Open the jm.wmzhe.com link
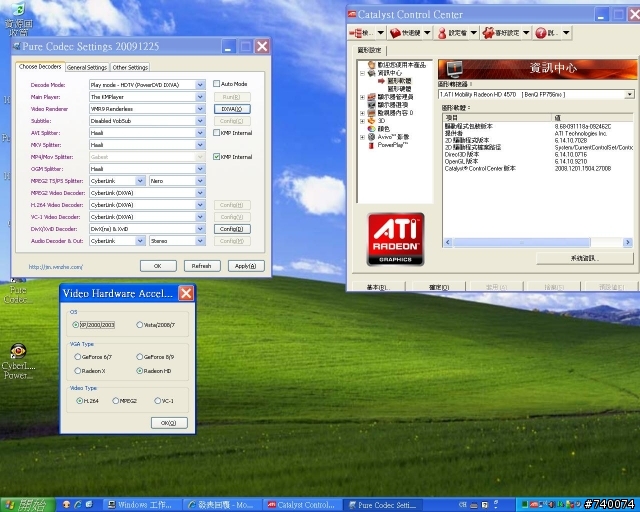The image size is (640, 512). pyautogui.click(x=56, y=267)
